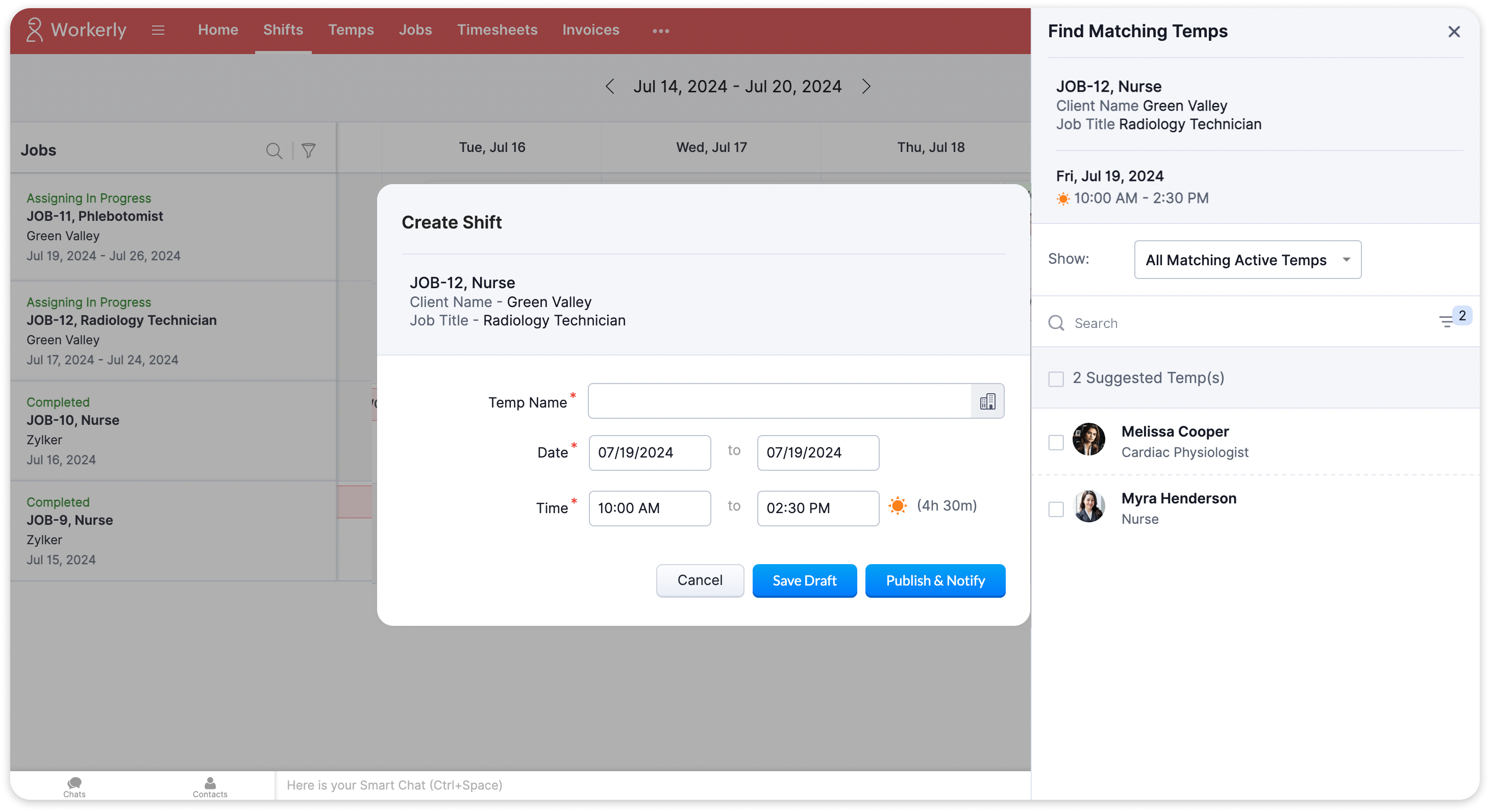Open Contacts at the bottom bar

[x=210, y=786]
